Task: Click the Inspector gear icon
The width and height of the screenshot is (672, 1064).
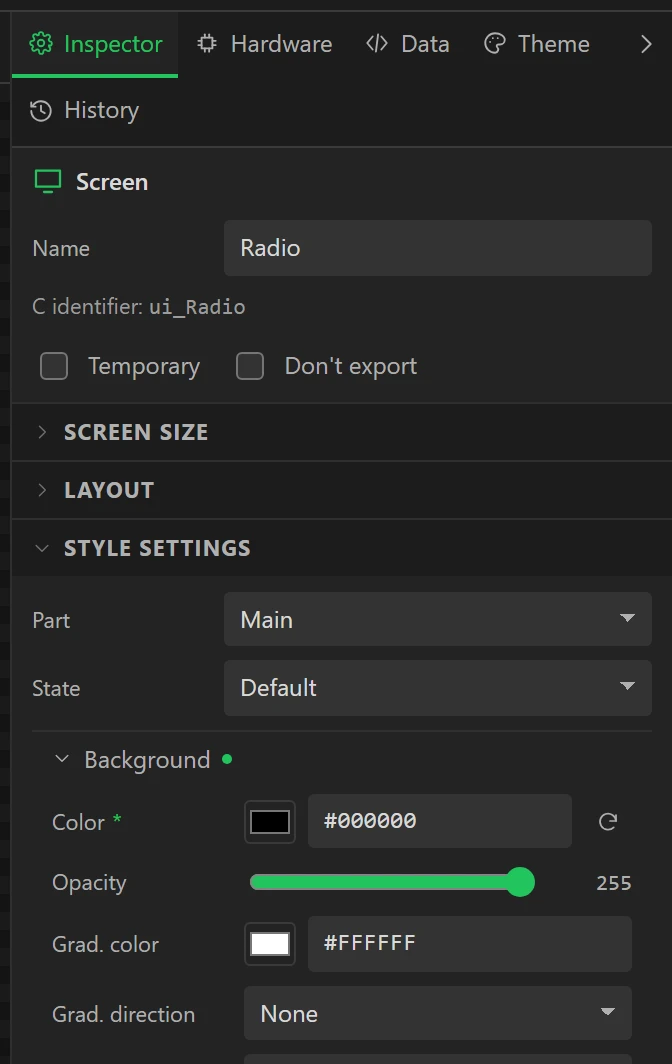Action: (x=41, y=44)
